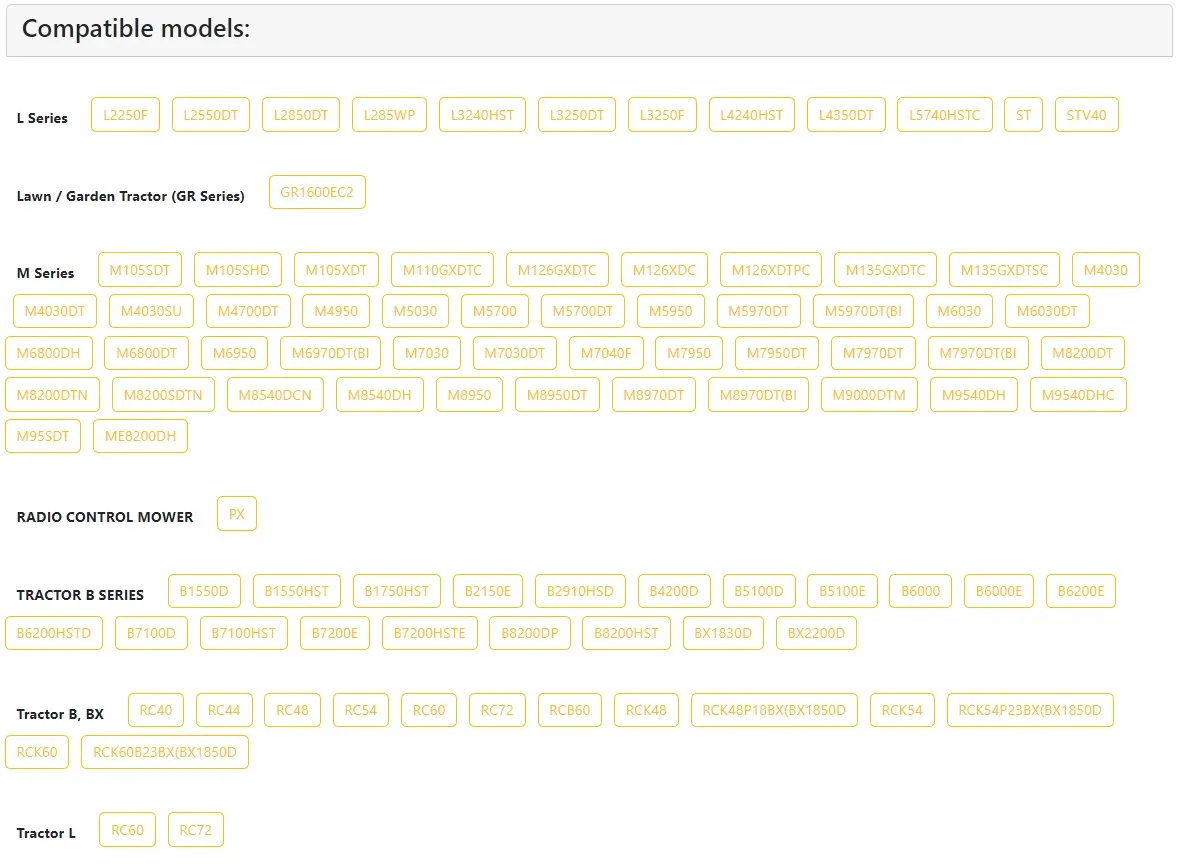Image resolution: width=1180 pixels, height=868 pixels.
Task: Click the M8200DT model tag
Action: pyautogui.click(x=1083, y=353)
